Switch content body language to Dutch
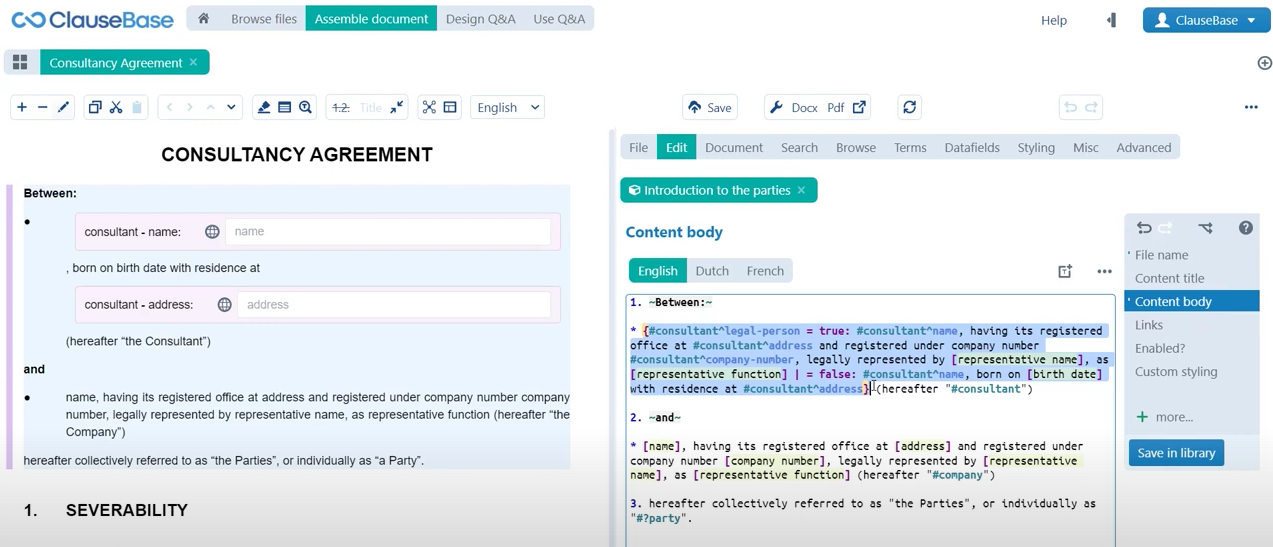The width and height of the screenshot is (1273, 547). pos(712,271)
